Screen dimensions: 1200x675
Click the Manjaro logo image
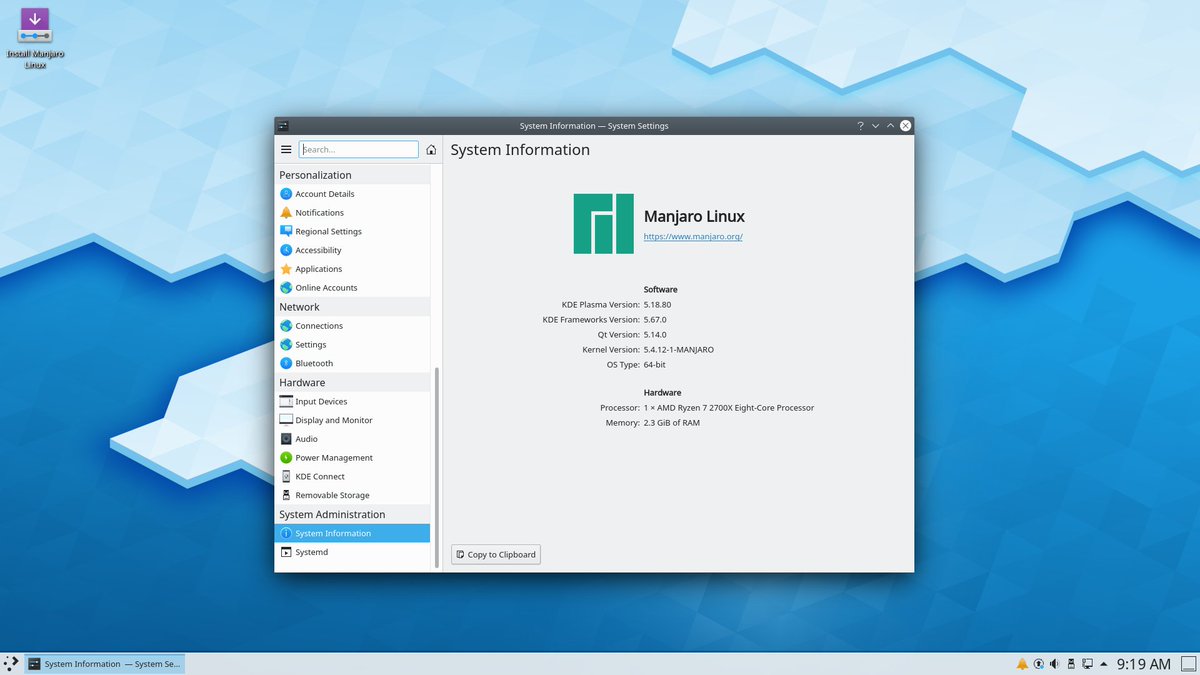tap(603, 224)
